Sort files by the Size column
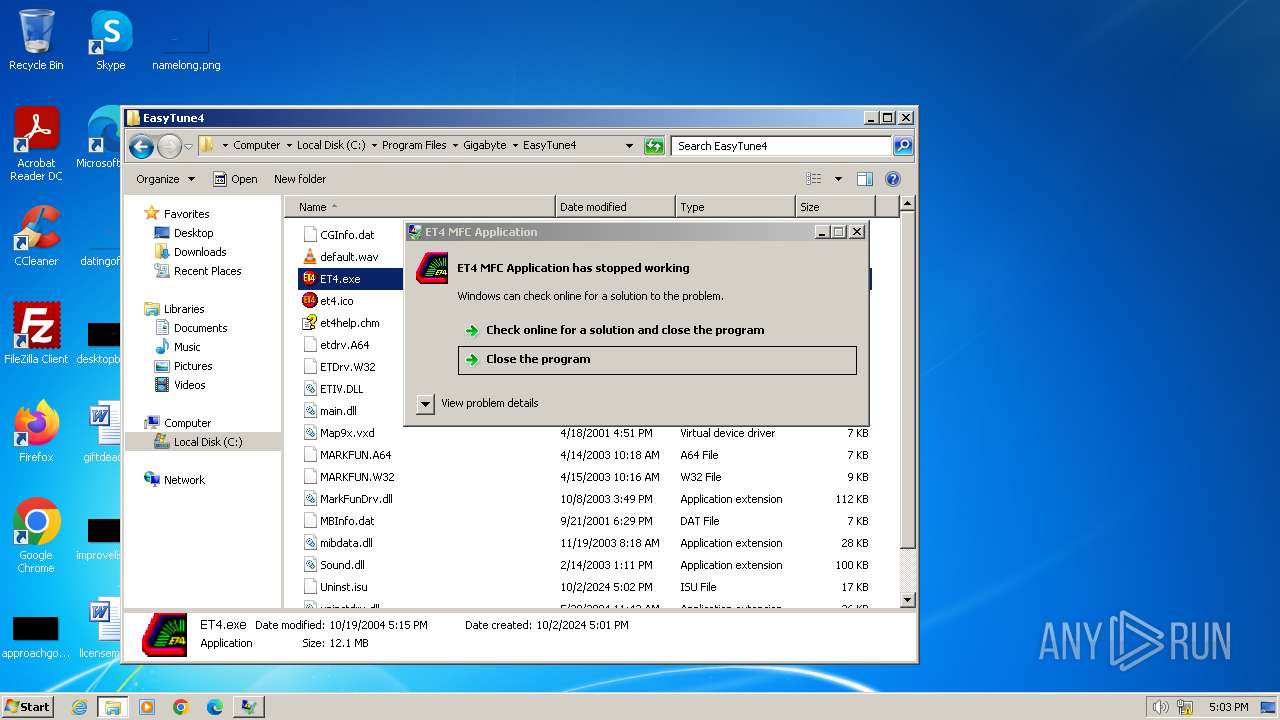This screenshot has width=1280, height=720. pos(835,207)
